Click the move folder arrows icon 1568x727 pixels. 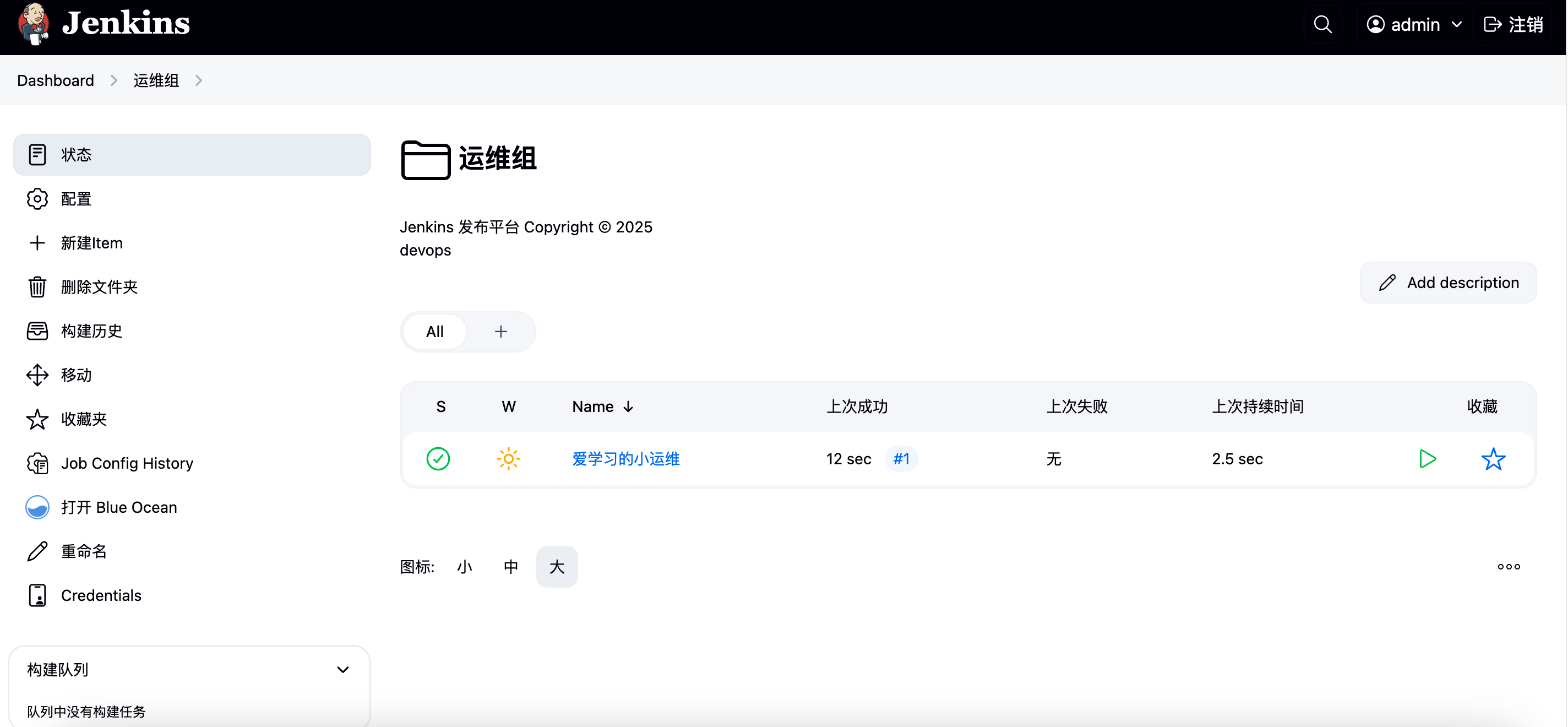tap(37, 375)
